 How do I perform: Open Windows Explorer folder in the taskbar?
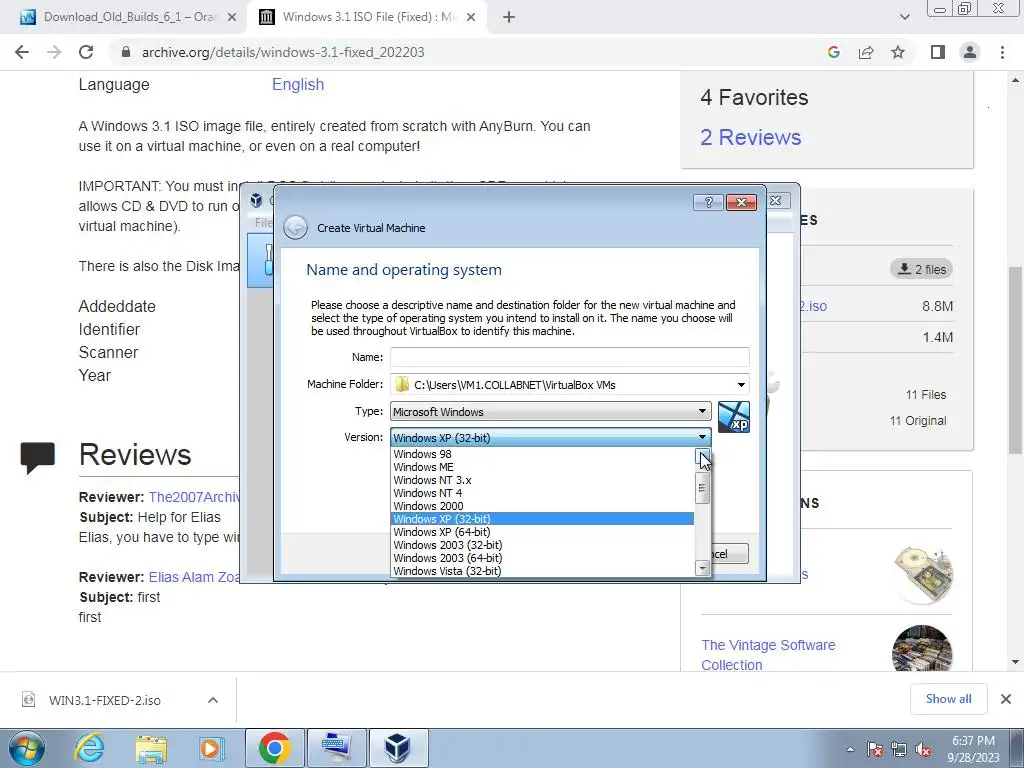click(x=151, y=748)
